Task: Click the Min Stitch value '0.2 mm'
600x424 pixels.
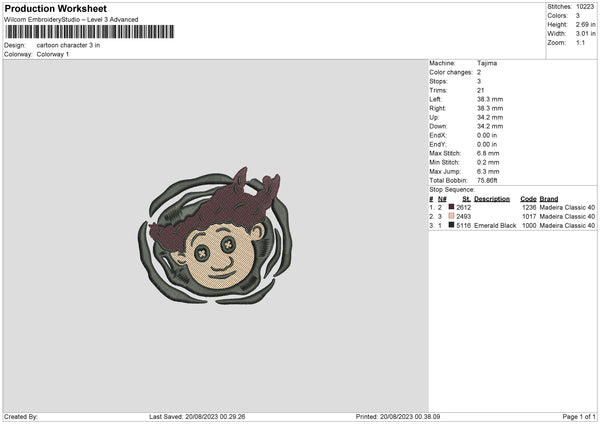Action: (x=488, y=162)
